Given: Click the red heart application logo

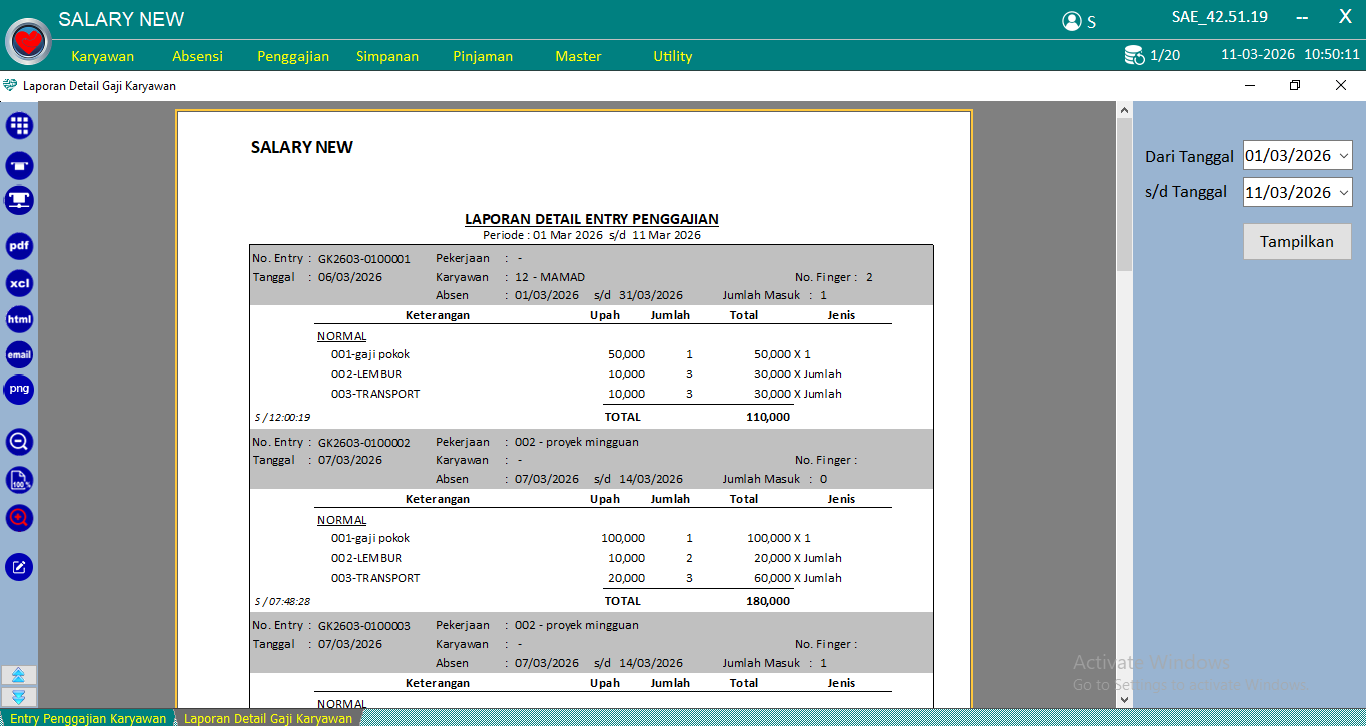Looking at the screenshot, I should click(28, 41).
